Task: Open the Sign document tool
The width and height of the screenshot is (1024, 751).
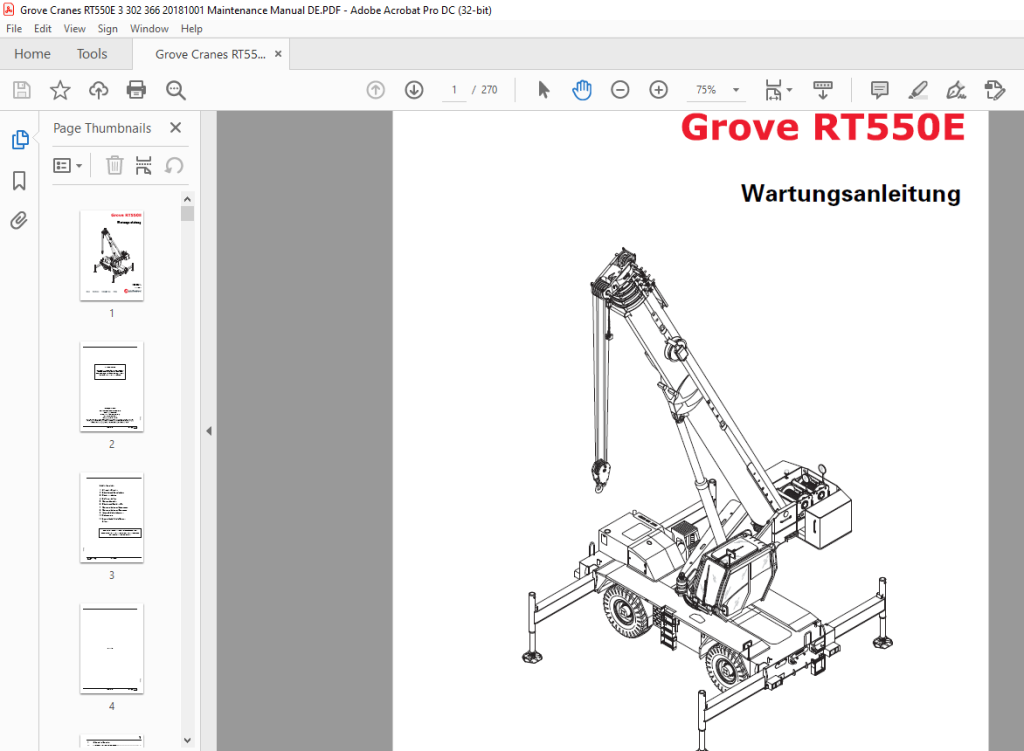Action: [956, 90]
